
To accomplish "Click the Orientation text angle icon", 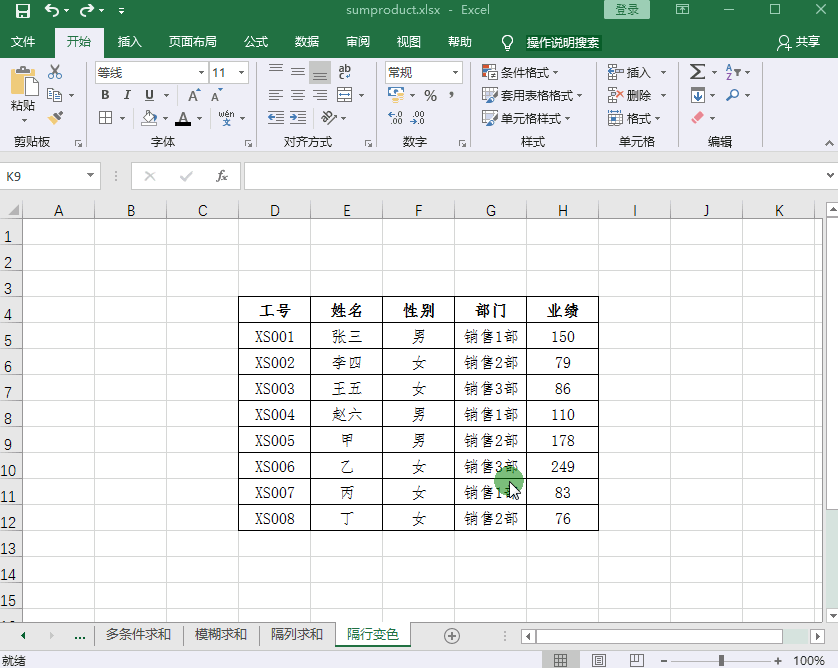I will [x=328, y=118].
